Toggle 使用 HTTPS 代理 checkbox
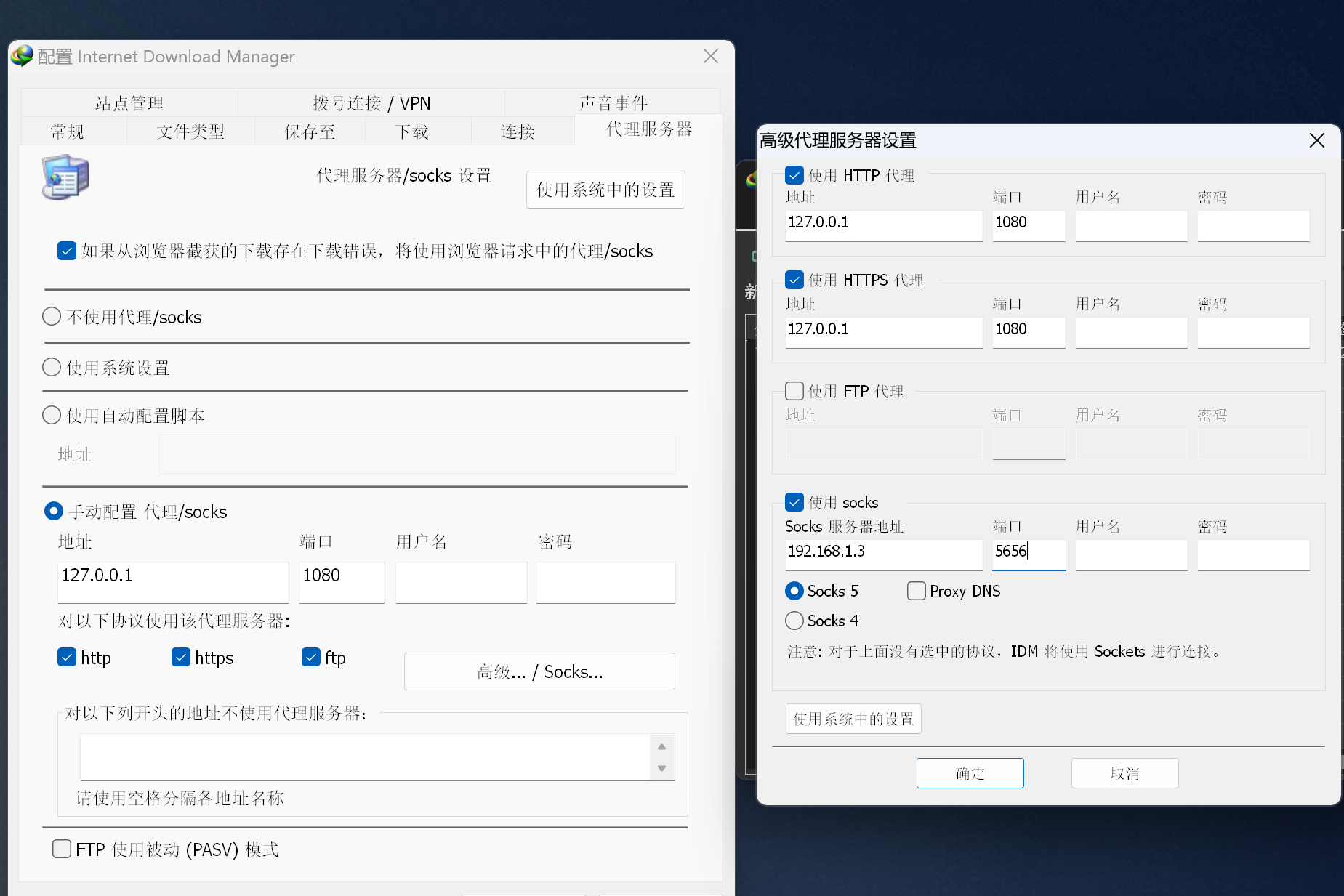The width and height of the screenshot is (1344, 896). coord(794,280)
